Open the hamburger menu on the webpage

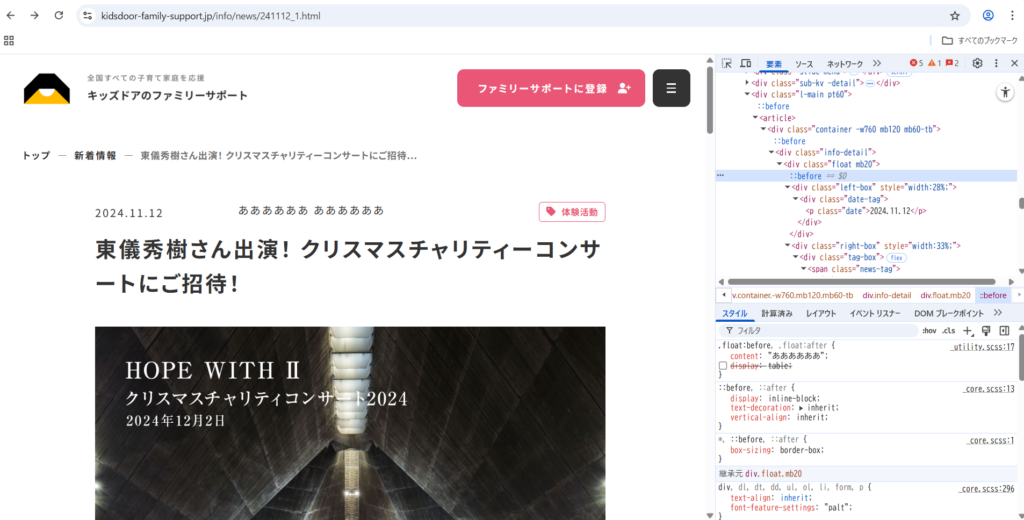click(671, 88)
